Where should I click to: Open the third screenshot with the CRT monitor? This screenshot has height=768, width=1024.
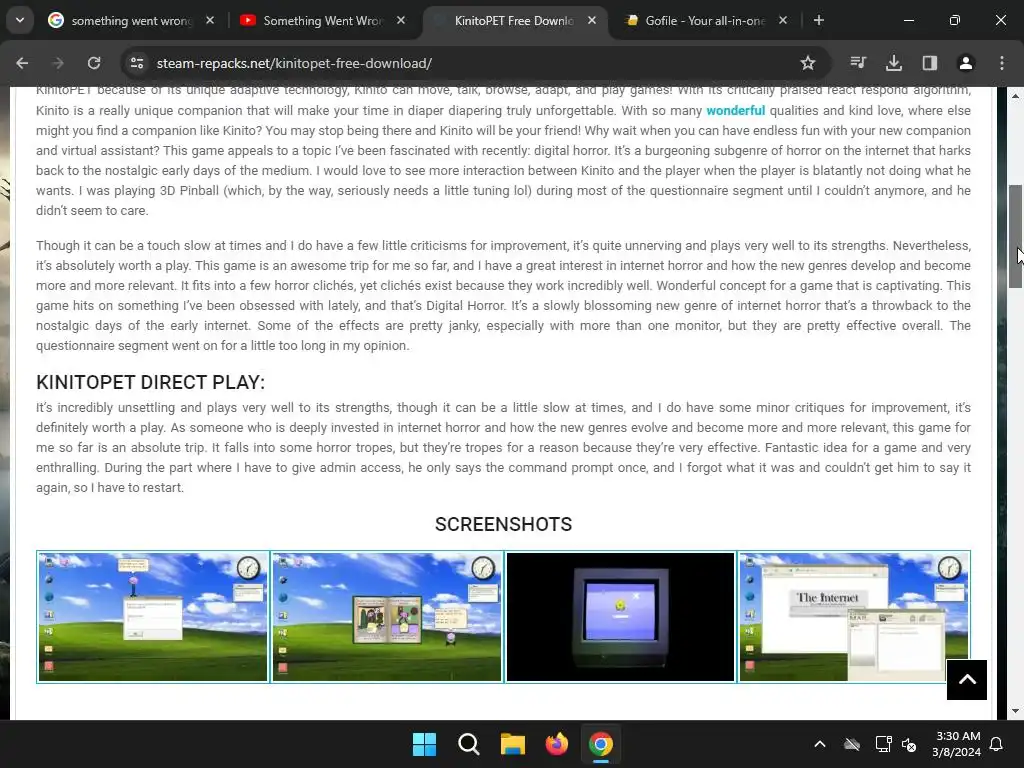620,616
